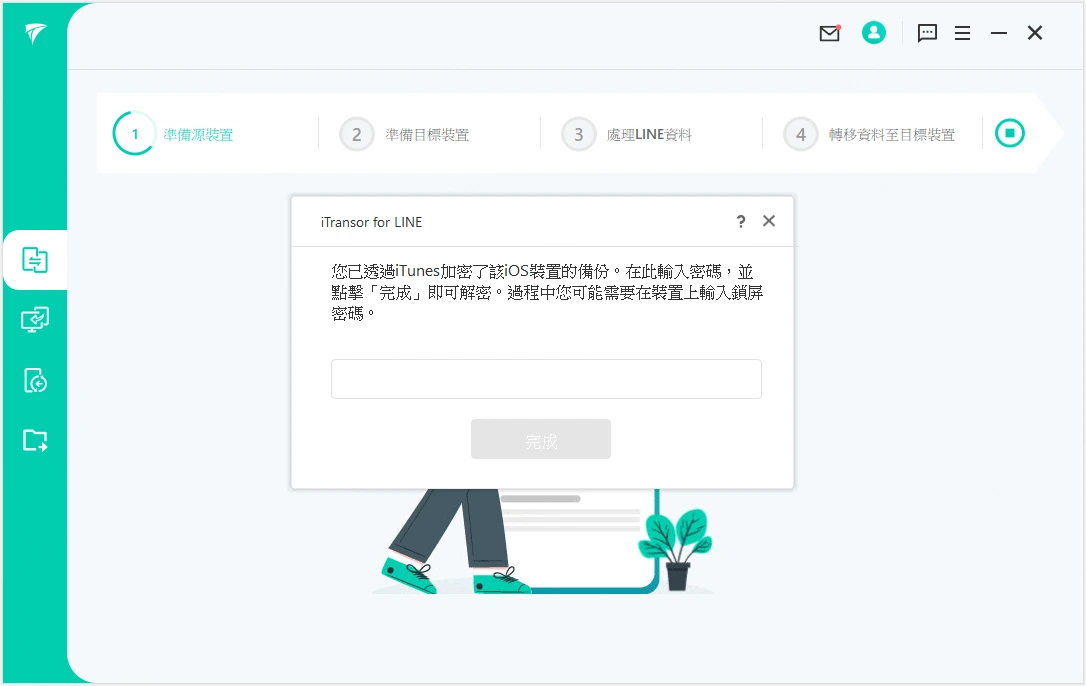This screenshot has width=1086, height=686.
Task: Open the feedback chat bubble icon
Action: (x=927, y=33)
